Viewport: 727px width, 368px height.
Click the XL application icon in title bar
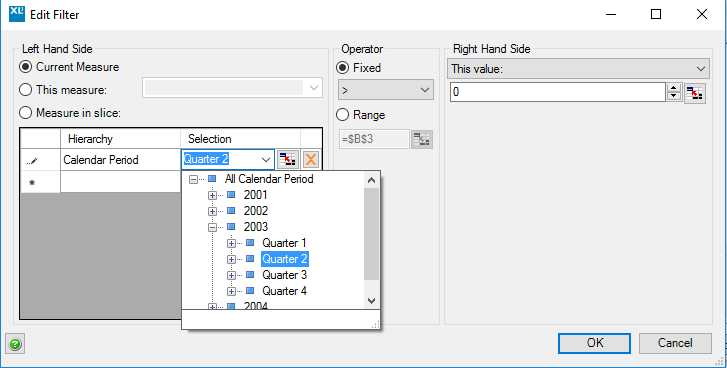click(17, 14)
